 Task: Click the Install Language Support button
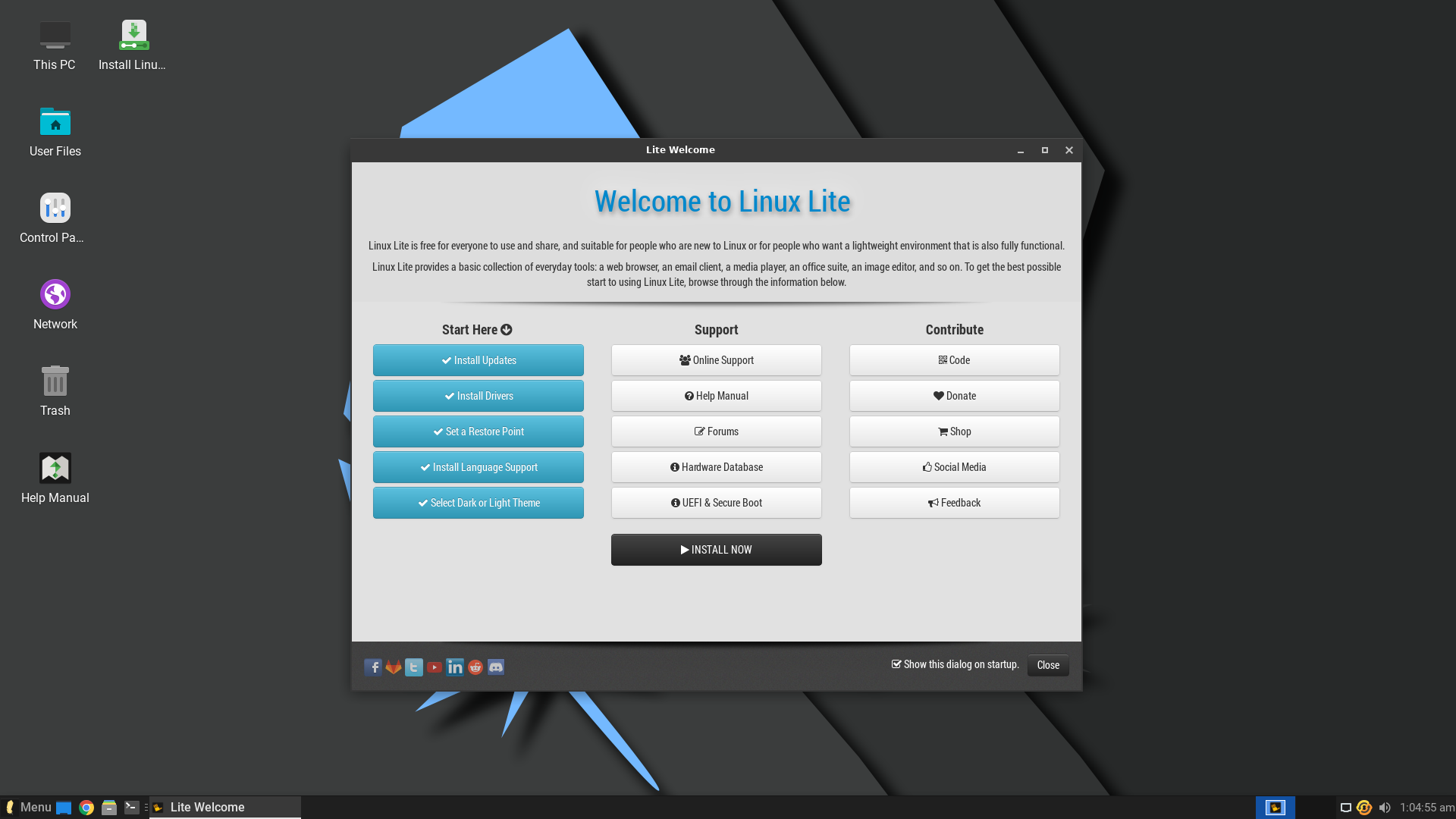tap(478, 467)
